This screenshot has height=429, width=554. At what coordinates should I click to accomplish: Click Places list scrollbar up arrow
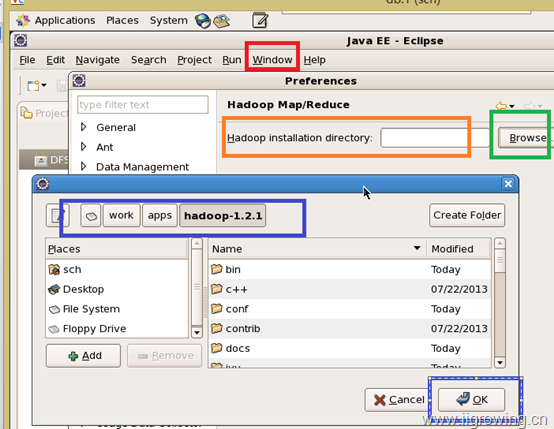pyautogui.click(x=197, y=243)
